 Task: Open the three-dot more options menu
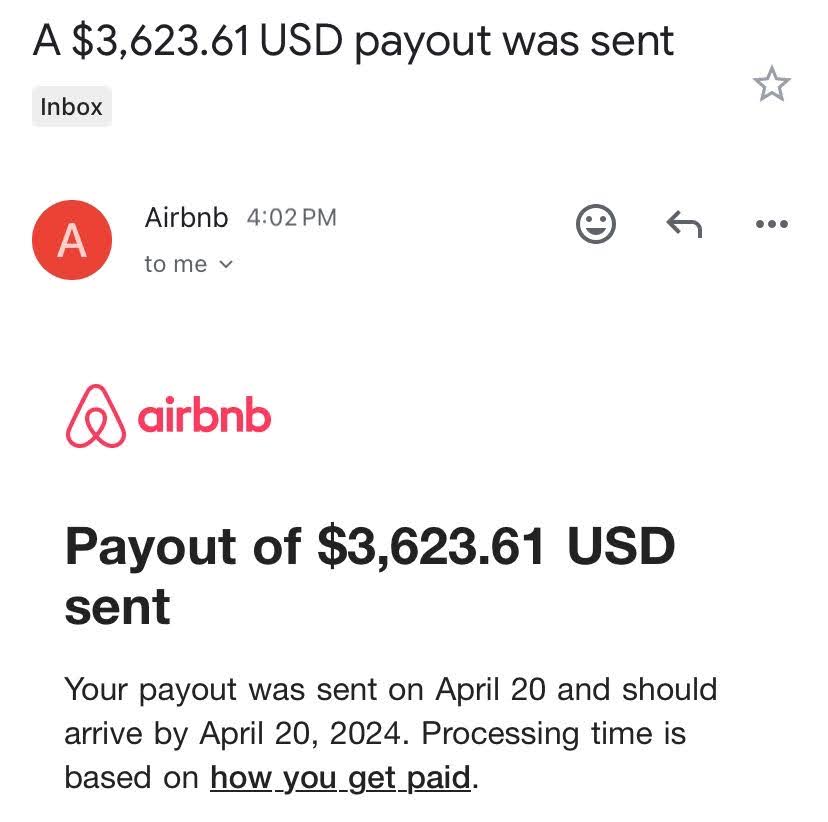click(771, 224)
